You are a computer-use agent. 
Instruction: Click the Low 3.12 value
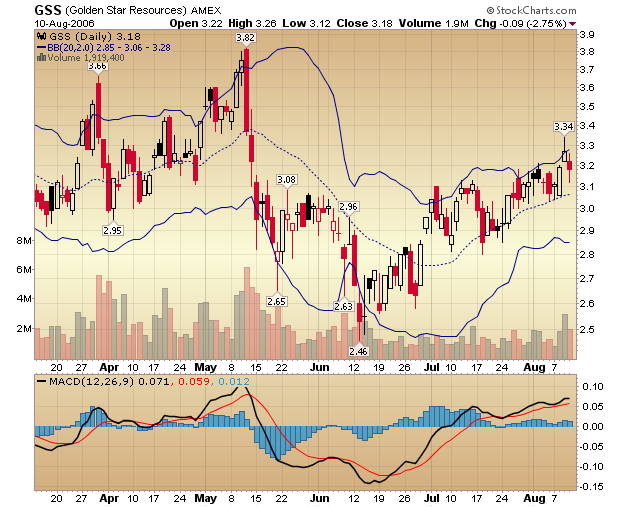coord(306,23)
